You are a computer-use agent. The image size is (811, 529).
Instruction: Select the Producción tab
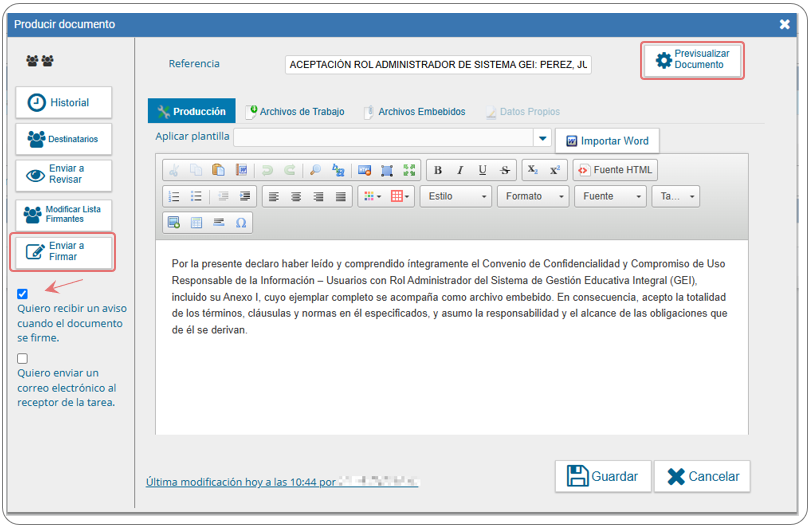[x=191, y=111]
